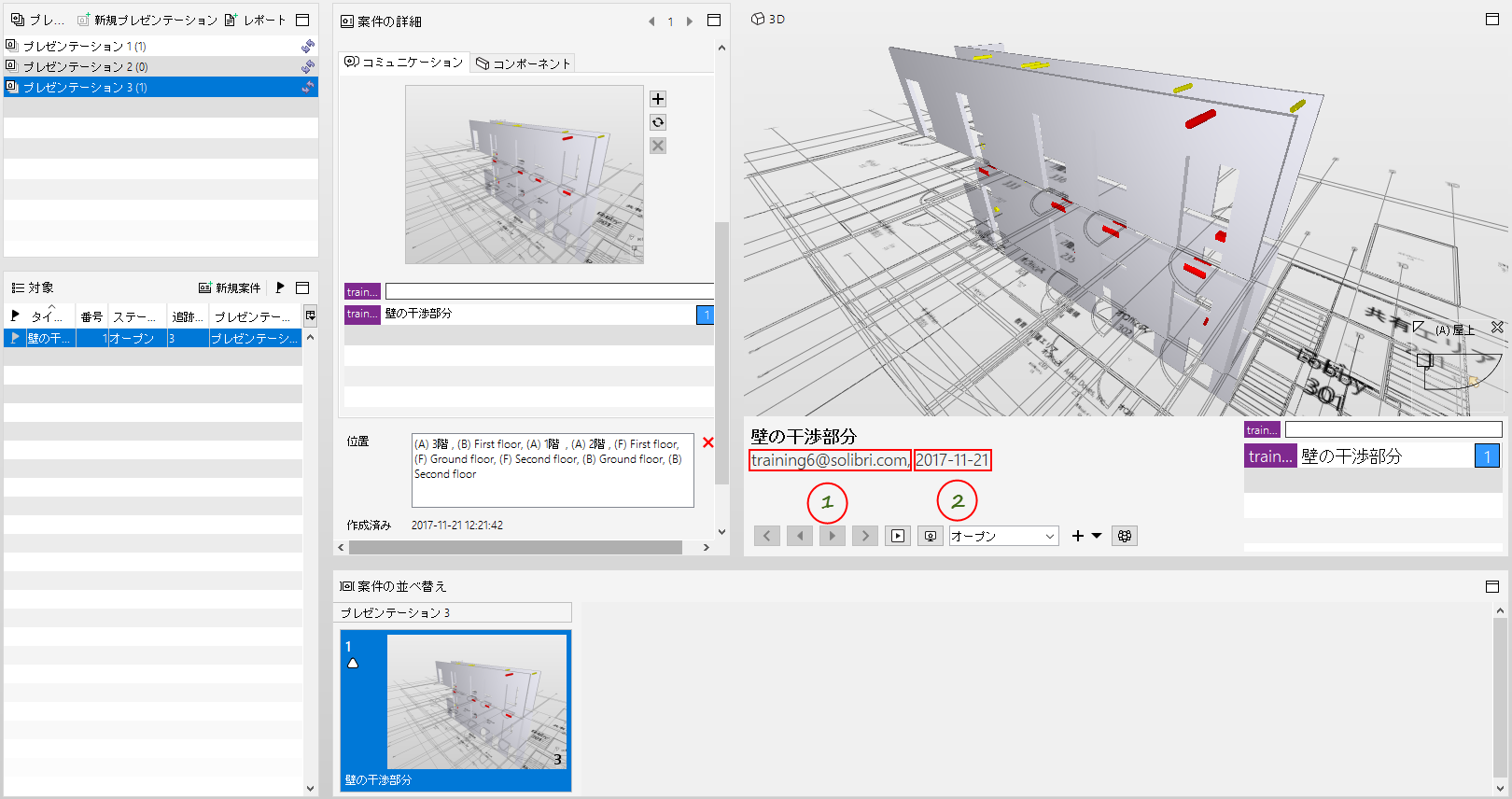The width and height of the screenshot is (1512, 799).
Task: Click the 位置 location text box
Action: (553, 470)
